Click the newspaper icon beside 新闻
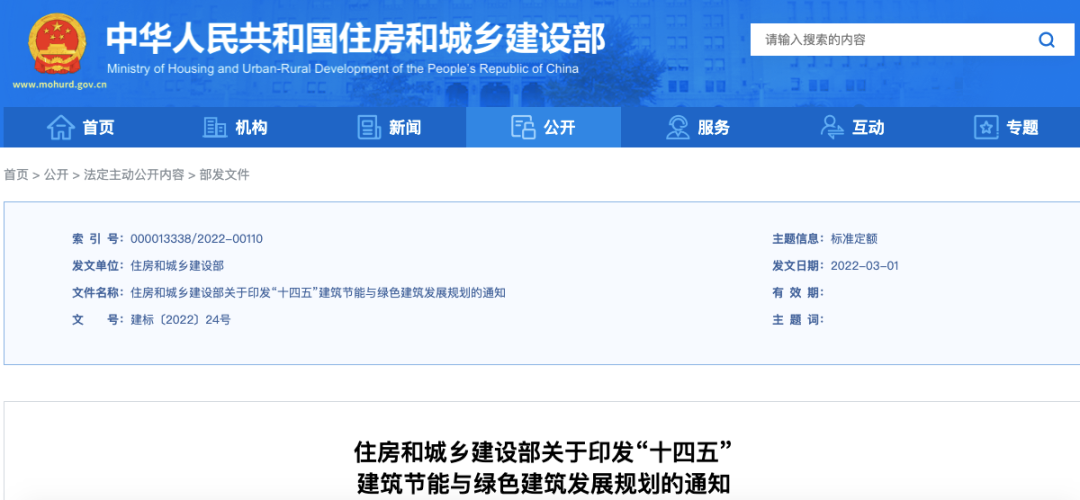 (370, 127)
